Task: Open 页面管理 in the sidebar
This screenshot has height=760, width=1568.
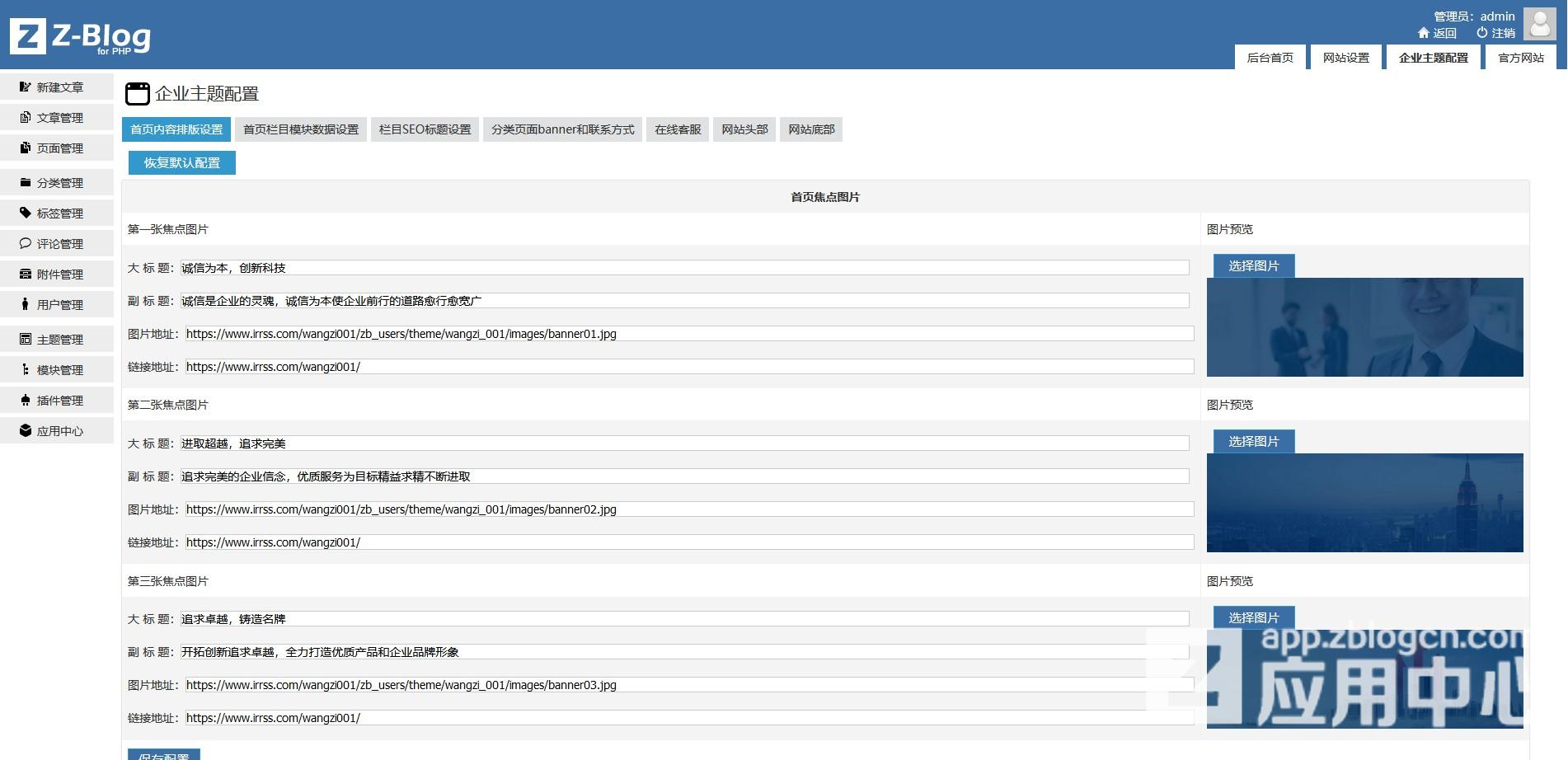Action: [57, 148]
